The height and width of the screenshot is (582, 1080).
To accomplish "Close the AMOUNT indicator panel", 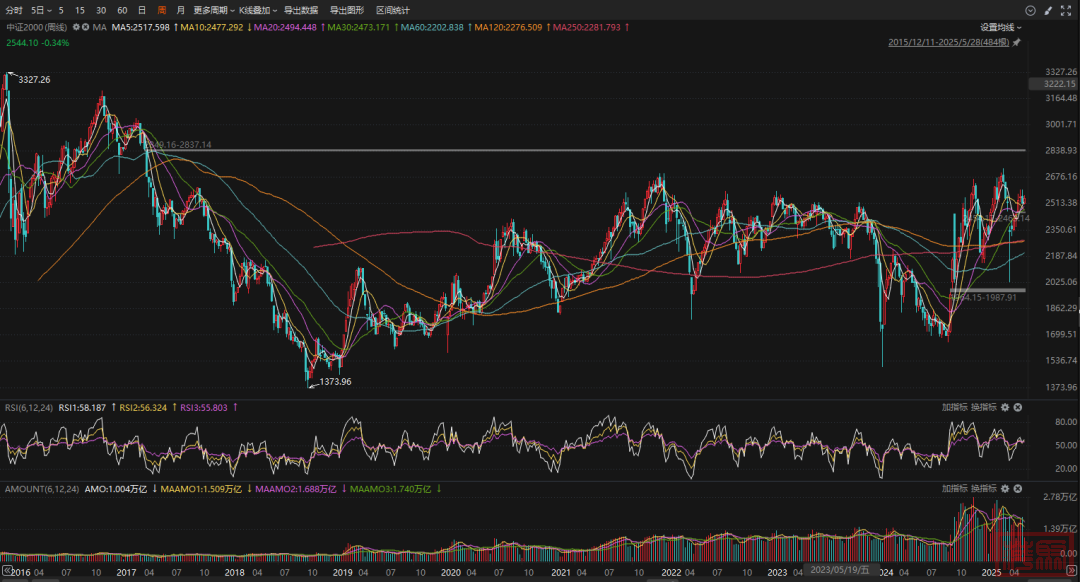I will (x=1017, y=488).
